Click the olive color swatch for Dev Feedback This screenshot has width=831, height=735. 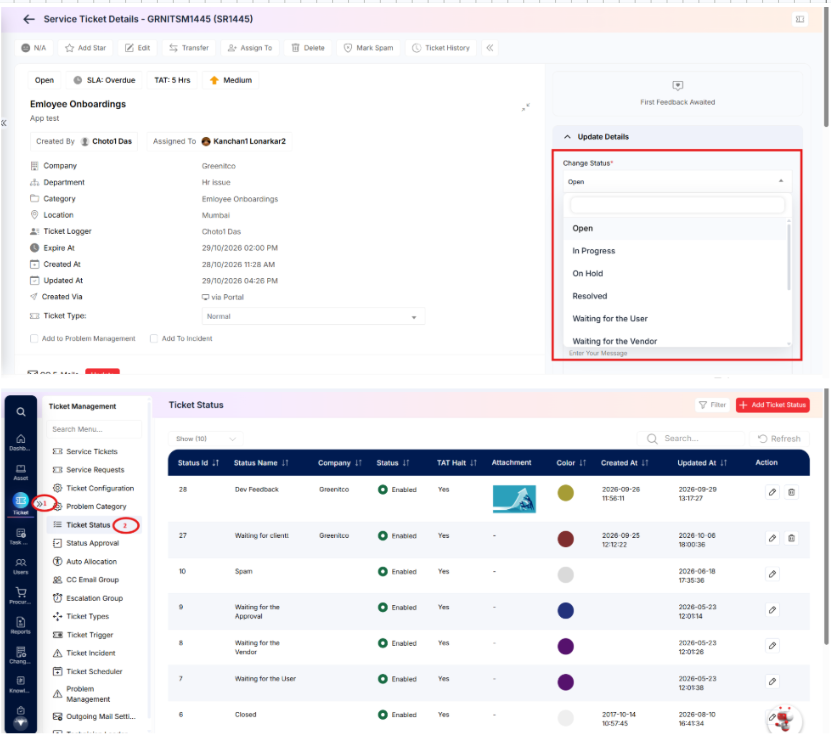point(565,493)
